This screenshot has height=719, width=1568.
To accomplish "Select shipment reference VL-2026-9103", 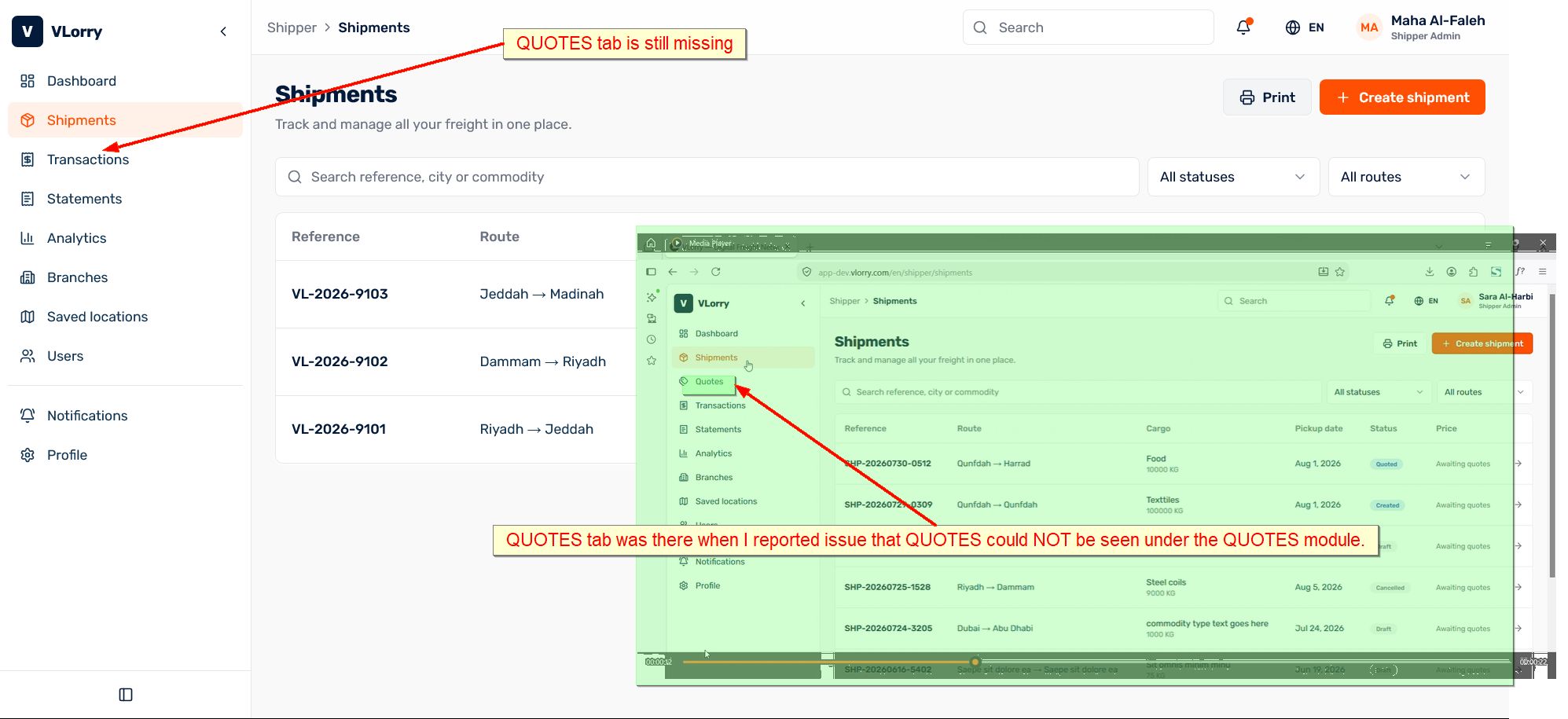I will coord(340,294).
